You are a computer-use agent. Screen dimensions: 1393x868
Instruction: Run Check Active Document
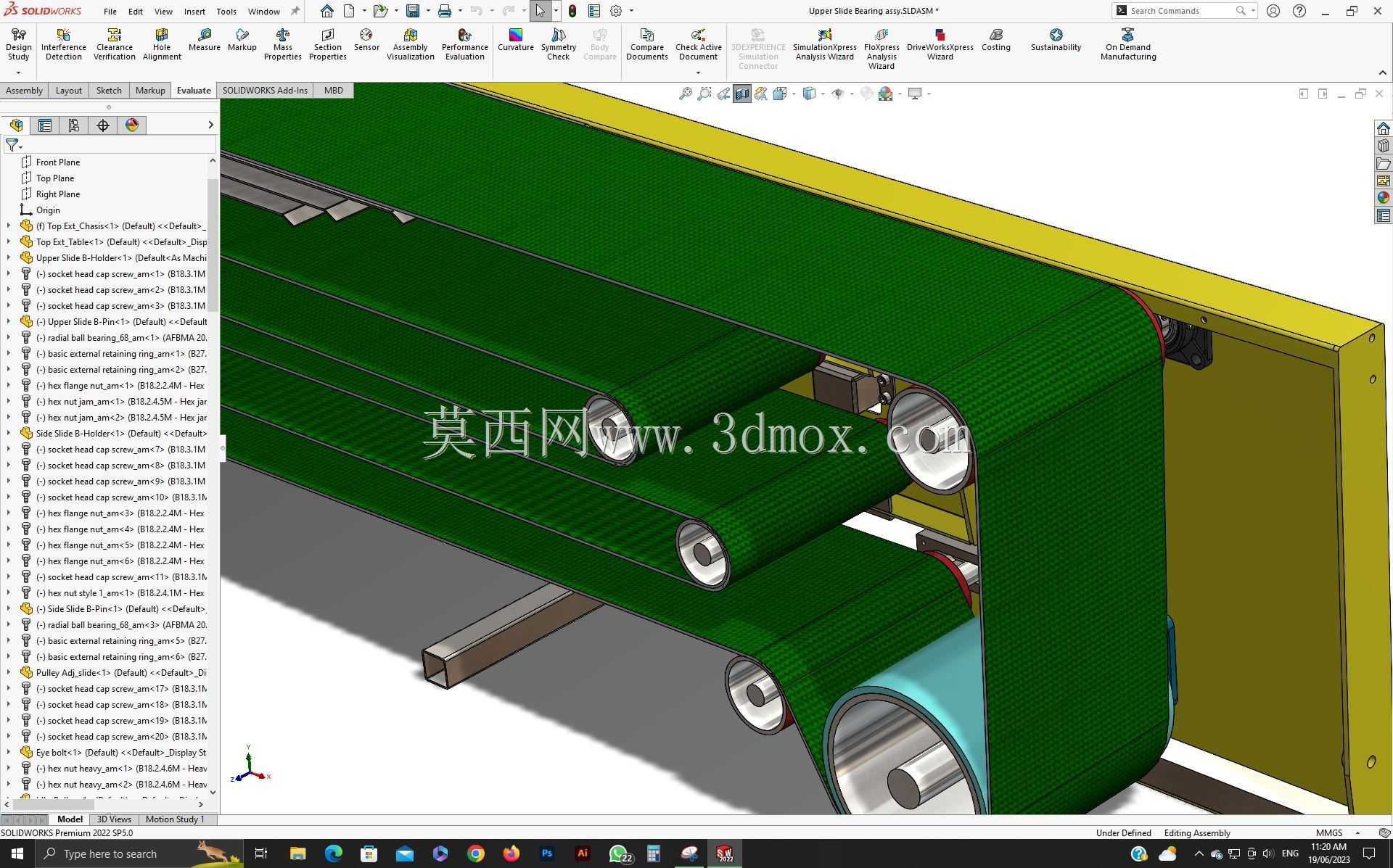[x=698, y=45]
